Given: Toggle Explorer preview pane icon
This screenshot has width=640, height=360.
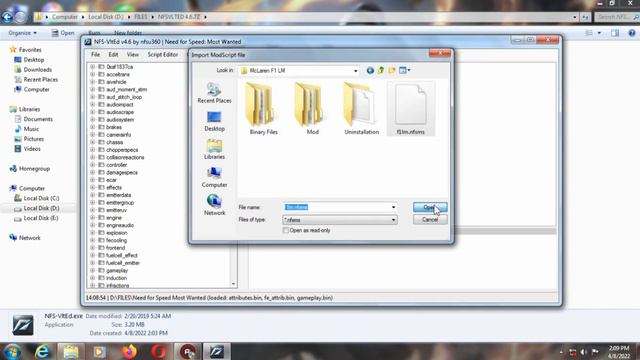Looking at the screenshot, I should pos(615,33).
